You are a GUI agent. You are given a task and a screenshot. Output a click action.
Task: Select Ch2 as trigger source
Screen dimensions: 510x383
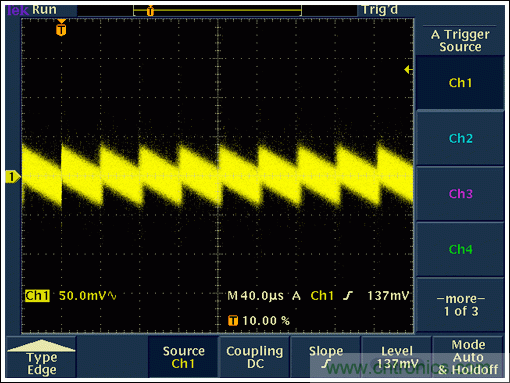pyautogui.click(x=460, y=138)
